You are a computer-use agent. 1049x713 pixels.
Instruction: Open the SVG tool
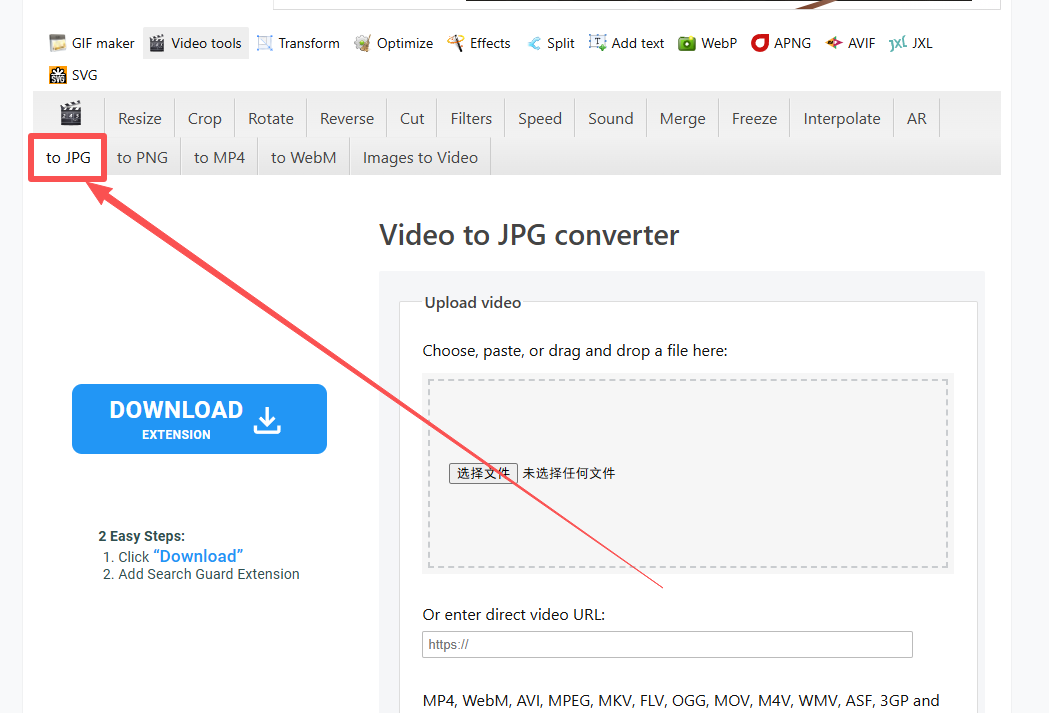[x=74, y=75]
